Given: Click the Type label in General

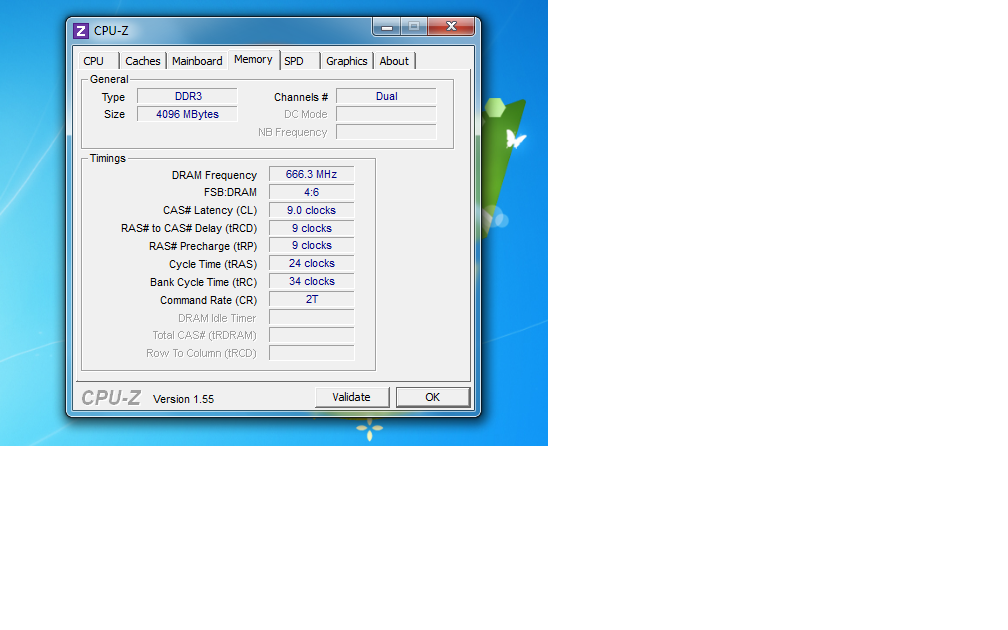Looking at the screenshot, I should [x=113, y=97].
